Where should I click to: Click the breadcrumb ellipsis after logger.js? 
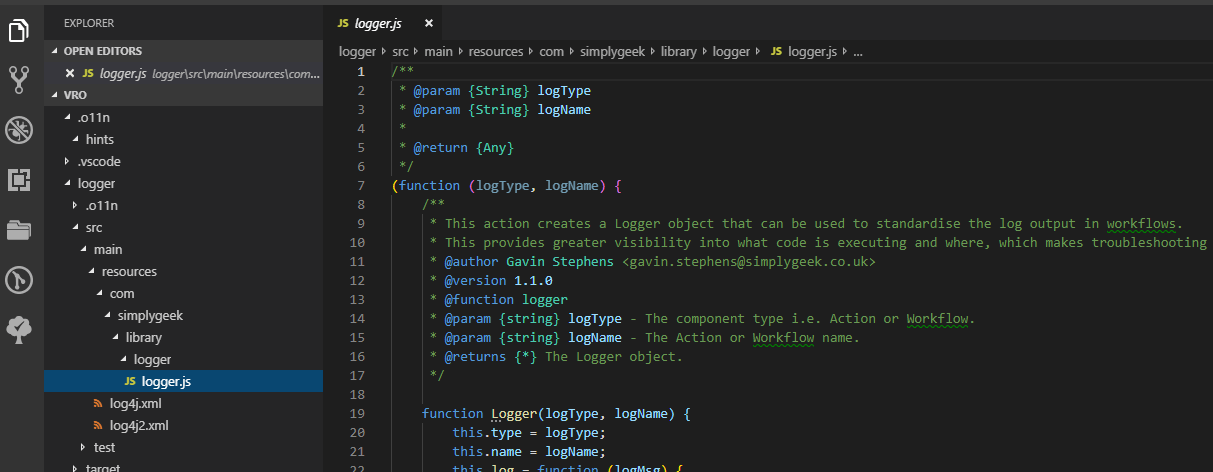(857, 51)
